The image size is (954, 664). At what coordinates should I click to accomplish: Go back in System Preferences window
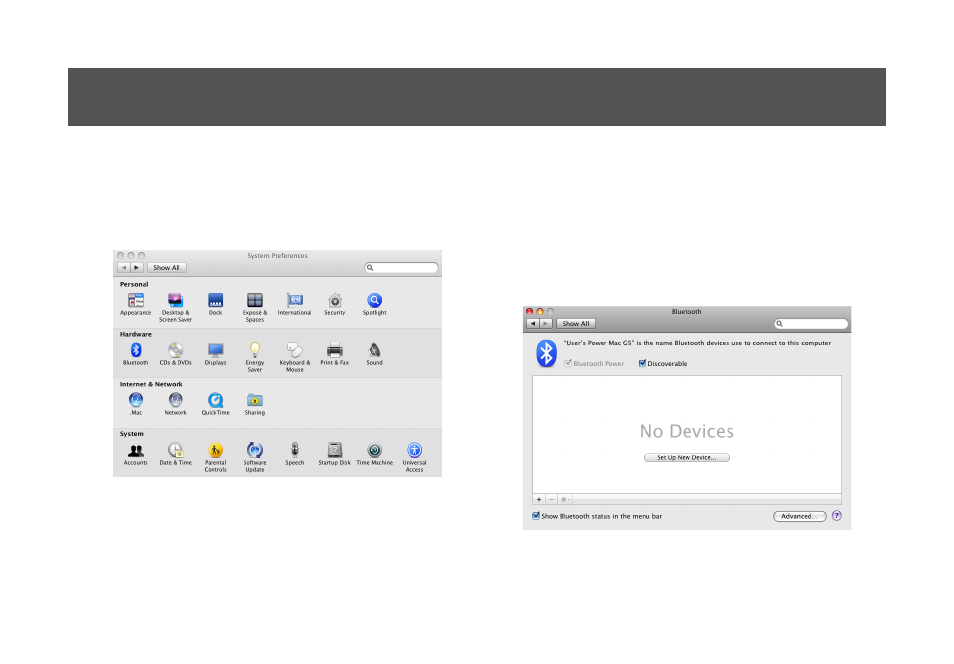tap(124, 268)
